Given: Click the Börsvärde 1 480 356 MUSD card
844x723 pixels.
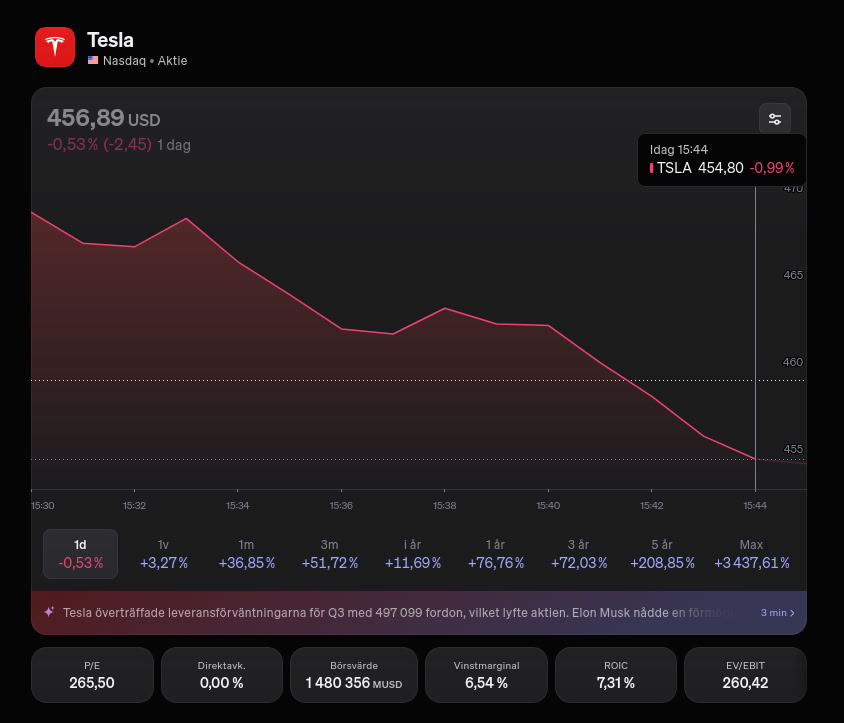Looking at the screenshot, I should (x=354, y=675).
